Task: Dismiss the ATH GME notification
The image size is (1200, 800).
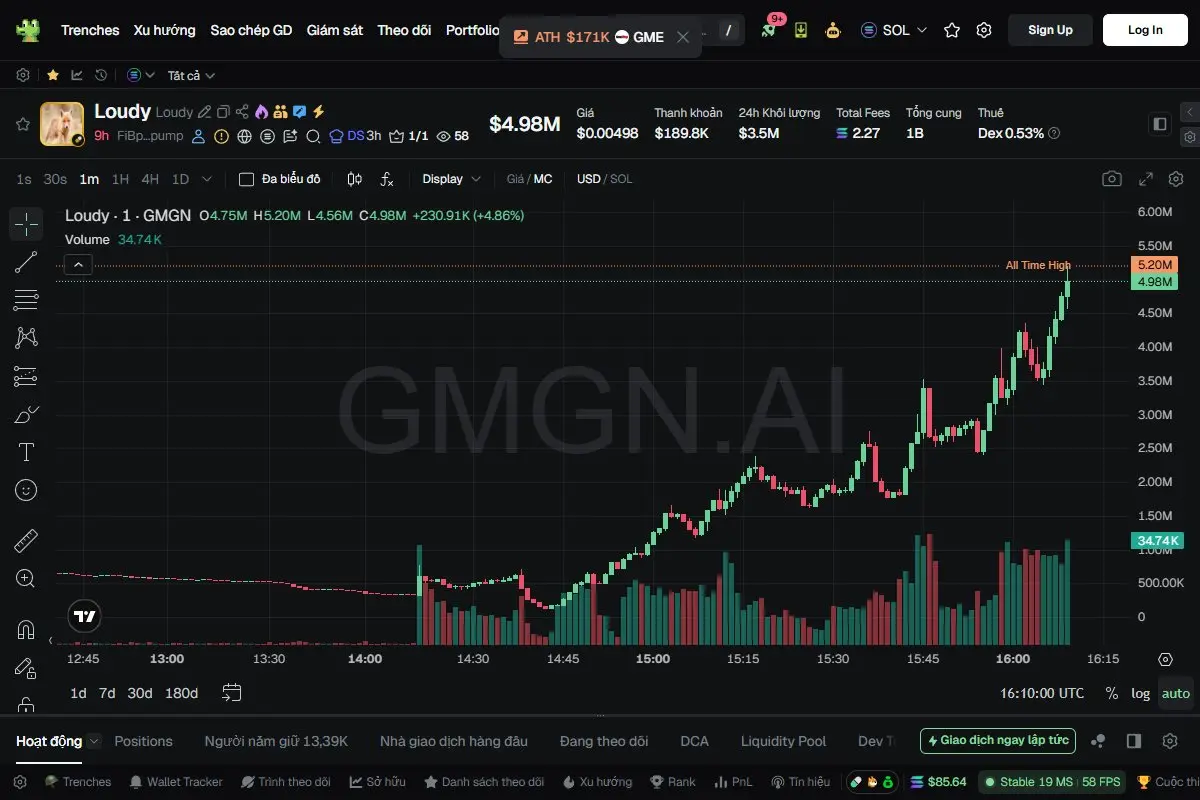Action: [x=683, y=37]
